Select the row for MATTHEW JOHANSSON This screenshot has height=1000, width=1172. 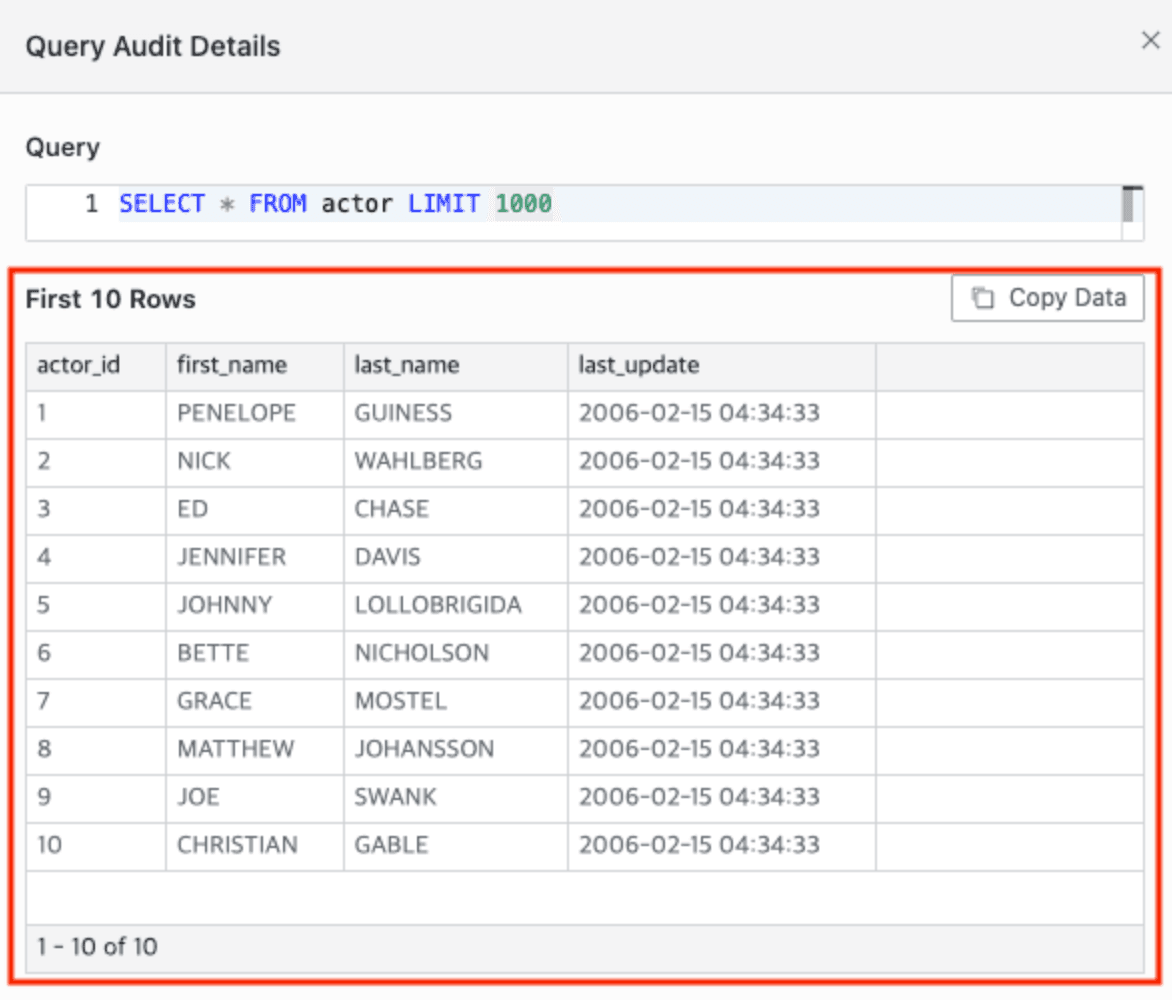coord(400,749)
